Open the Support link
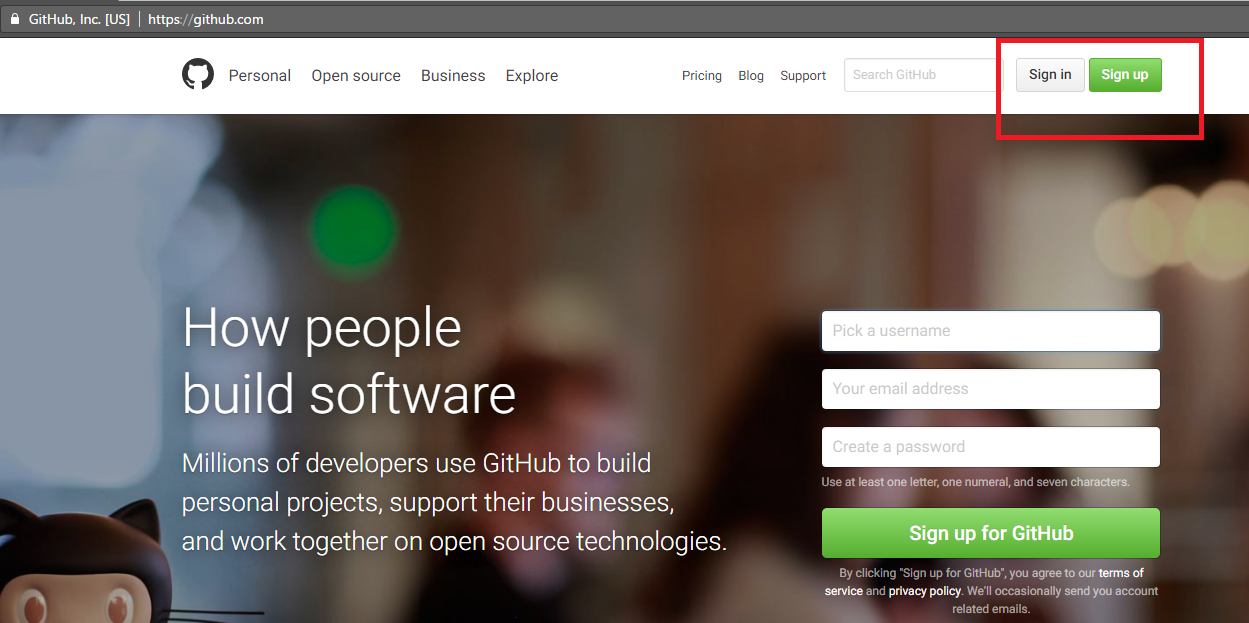This screenshot has height=623, width=1249. (803, 75)
